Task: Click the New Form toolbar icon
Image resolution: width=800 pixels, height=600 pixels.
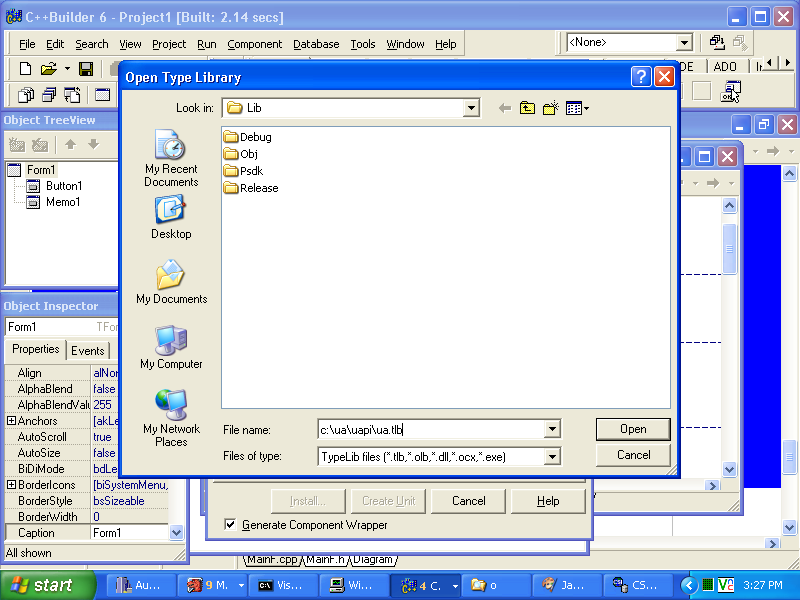Action: pyautogui.click(x=103, y=95)
